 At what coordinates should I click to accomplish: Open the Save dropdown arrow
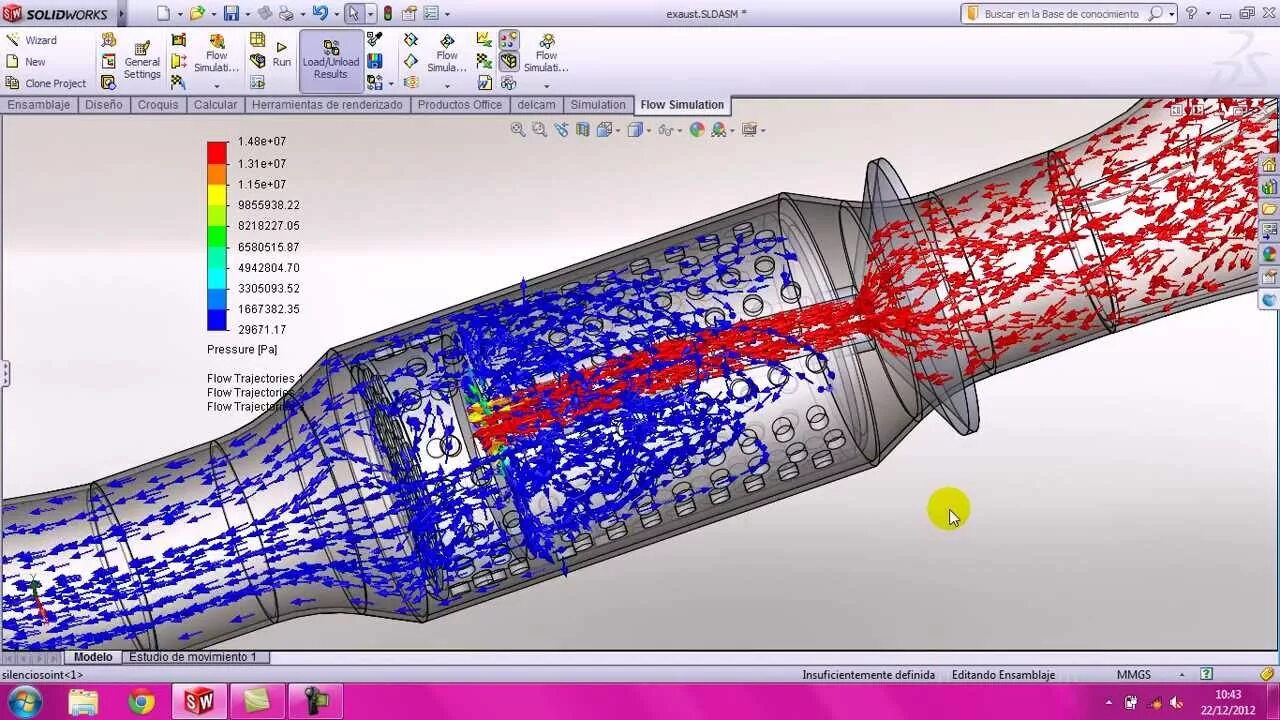click(x=247, y=14)
